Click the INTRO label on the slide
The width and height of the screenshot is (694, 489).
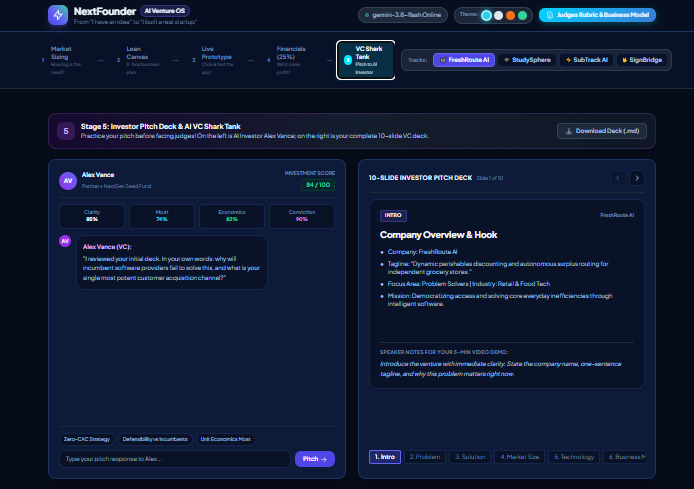pos(393,216)
